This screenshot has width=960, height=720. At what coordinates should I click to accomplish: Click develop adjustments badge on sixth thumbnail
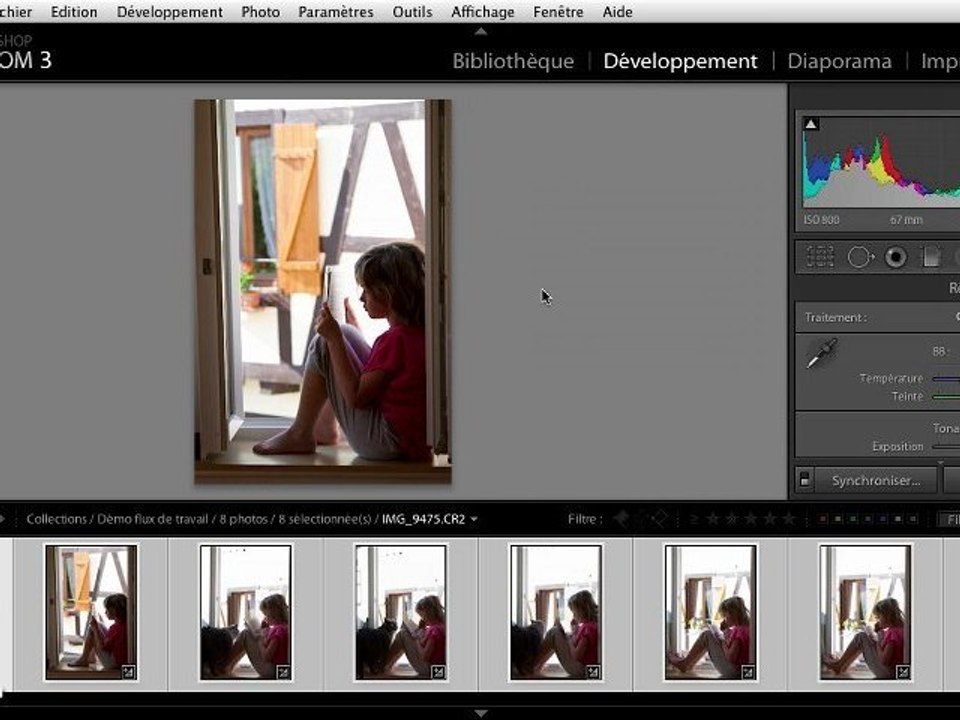click(903, 672)
